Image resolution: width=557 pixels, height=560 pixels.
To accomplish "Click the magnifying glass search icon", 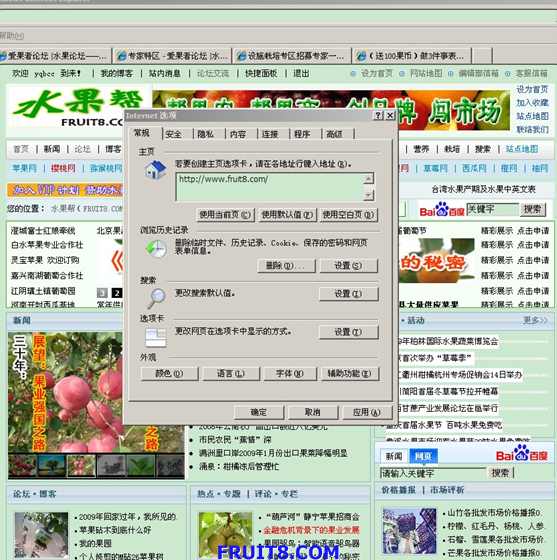I will point(156,298).
